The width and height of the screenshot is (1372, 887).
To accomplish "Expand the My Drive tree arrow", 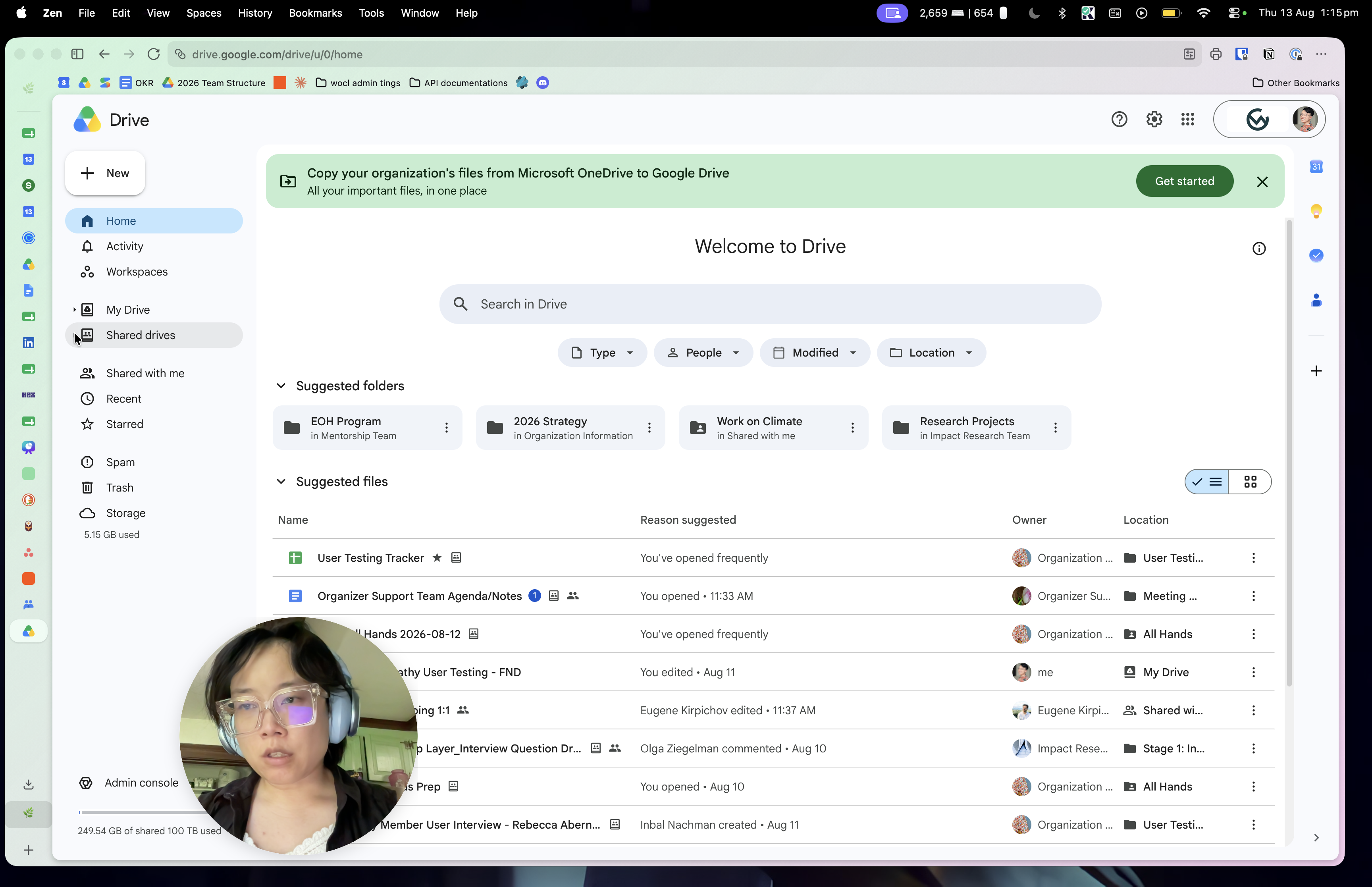I will pos(74,310).
